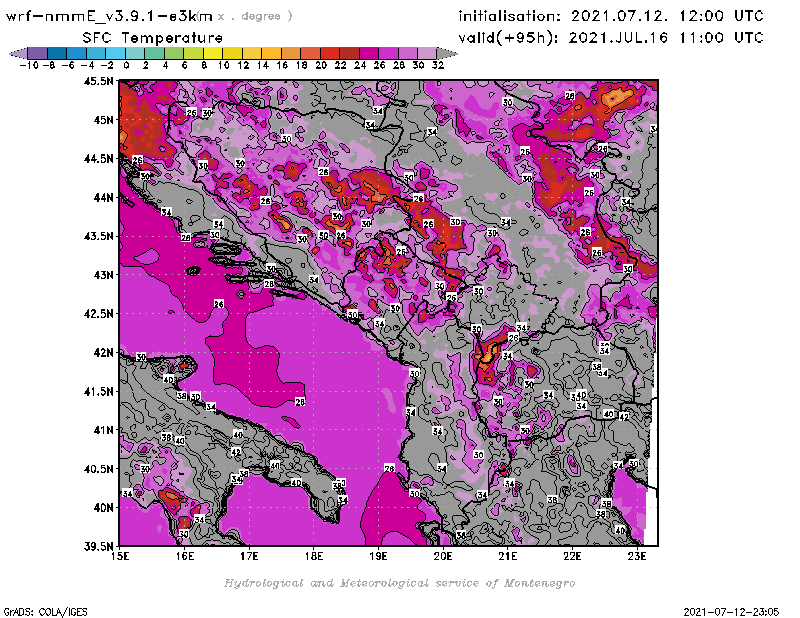800x618 pixels.
Task: Click the 39.5N latitude axis label
Action: tap(98, 547)
